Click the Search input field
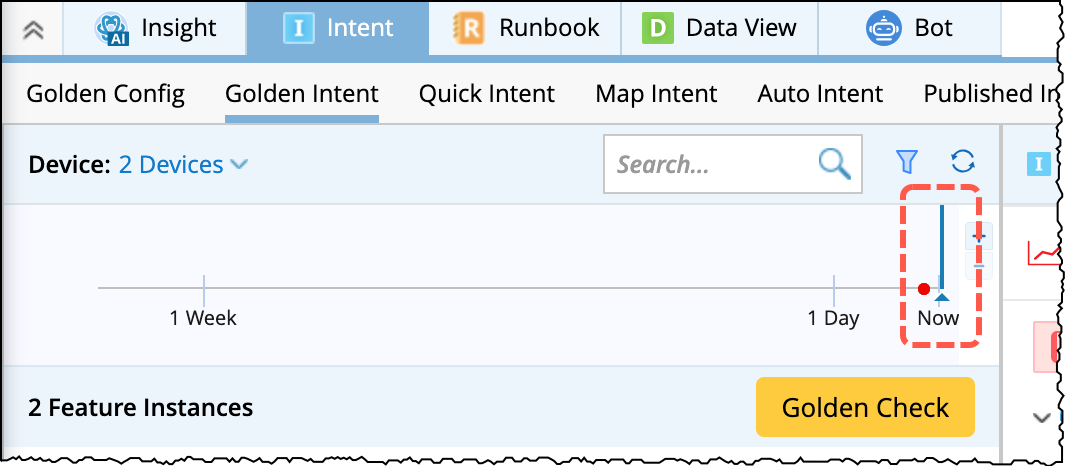The width and height of the screenshot is (1066, 466). [710, 164]
